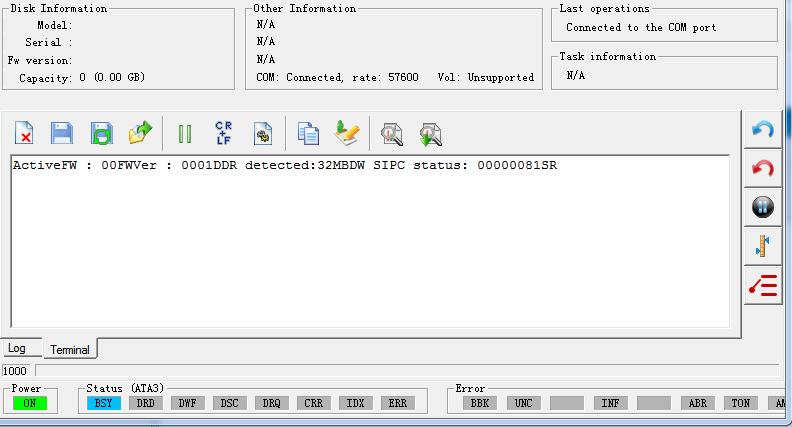Image resolution: width=792 pixels, height=427 pixels.
Task: Click the input field showing 1000
Action: coord(17,371)
